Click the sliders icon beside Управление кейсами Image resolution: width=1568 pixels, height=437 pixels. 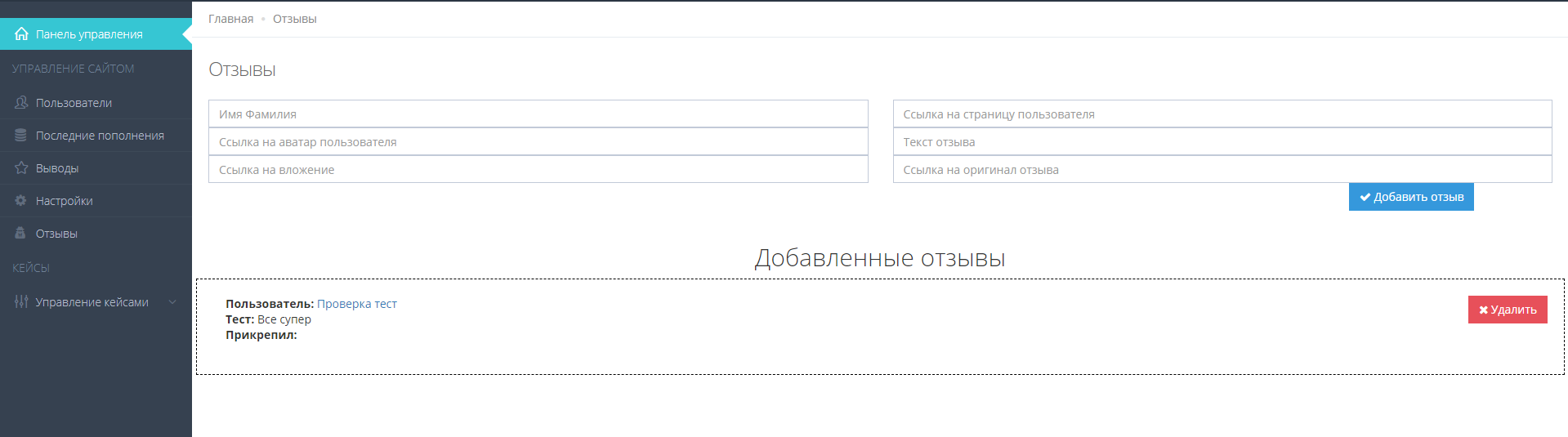click(x=21, y=302)
